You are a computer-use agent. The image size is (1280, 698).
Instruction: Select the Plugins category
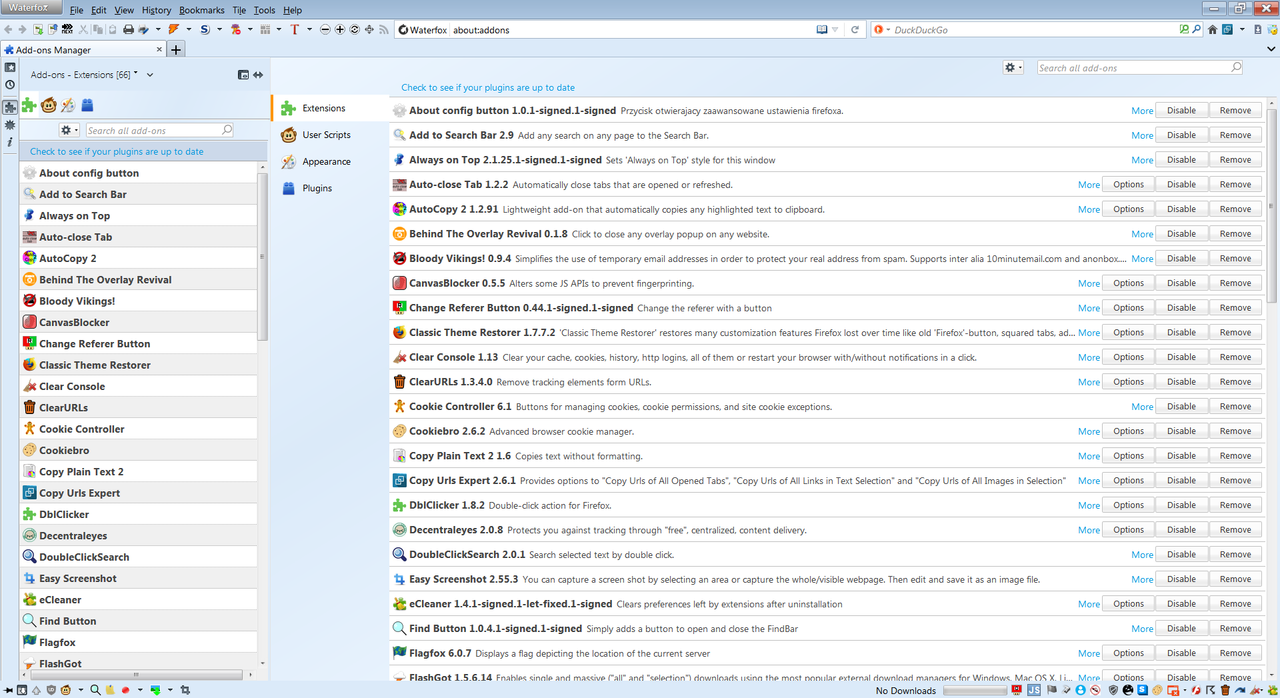pyautogui.click(x=316, y=188)
